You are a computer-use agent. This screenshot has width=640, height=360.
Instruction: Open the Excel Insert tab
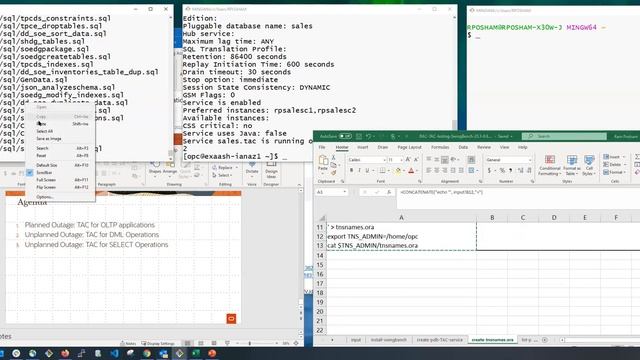click(362, 147)
